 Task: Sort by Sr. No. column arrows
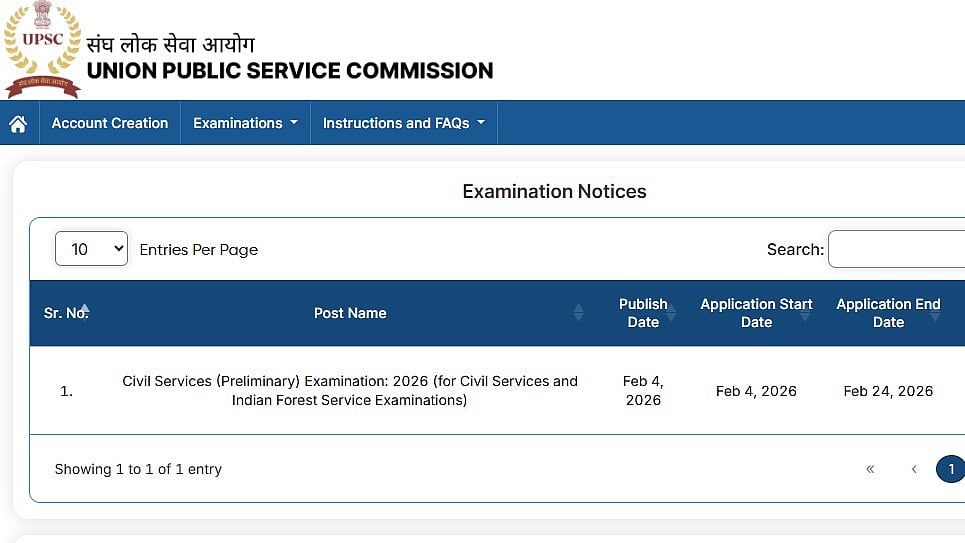point(85,312)
